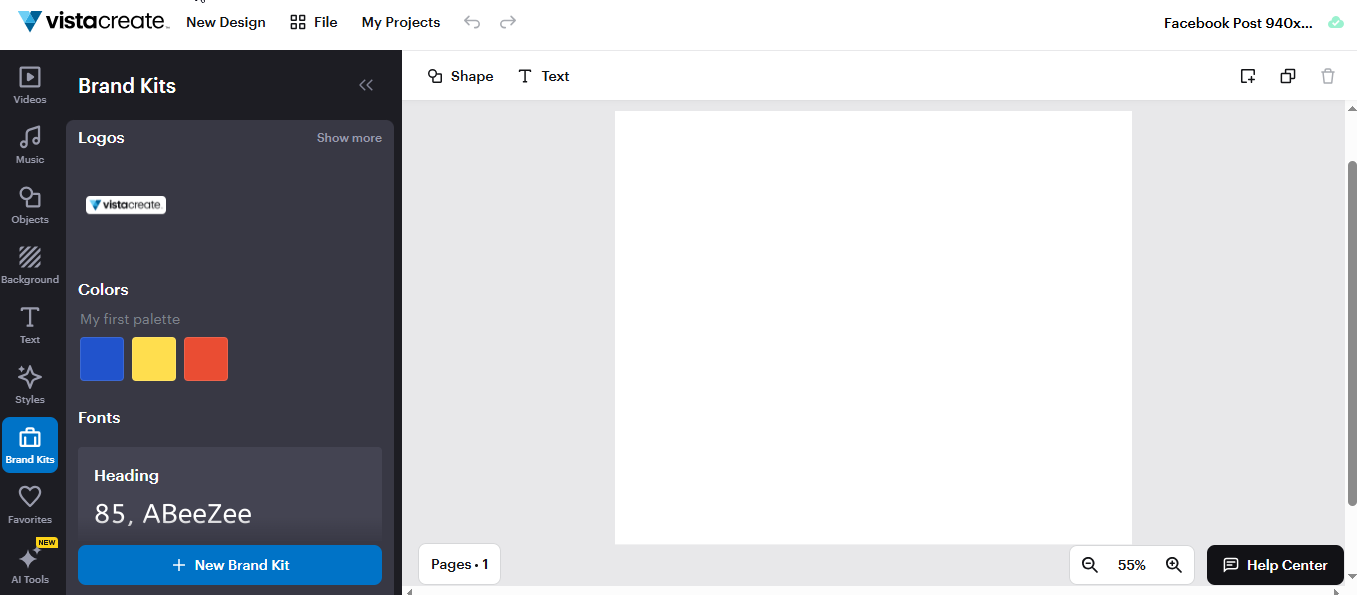Open the Favorites heart panel
Viewport: 1357px width, 595px height.
click(x=30, y=505)
